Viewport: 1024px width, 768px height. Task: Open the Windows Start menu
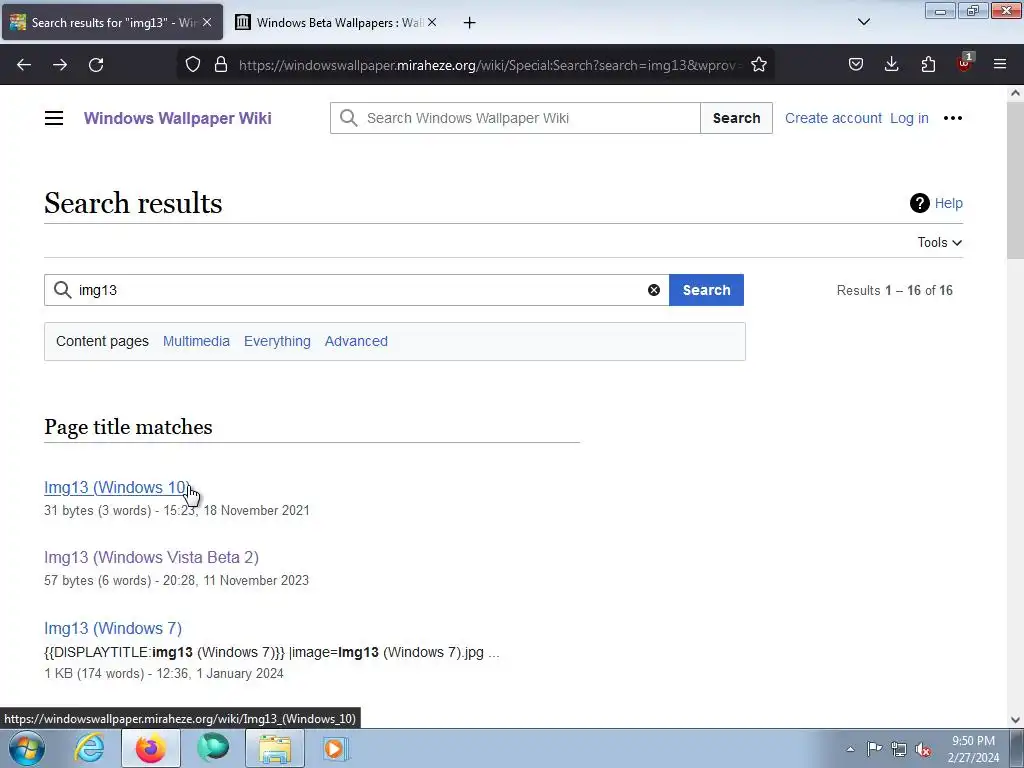pos(27,748)
